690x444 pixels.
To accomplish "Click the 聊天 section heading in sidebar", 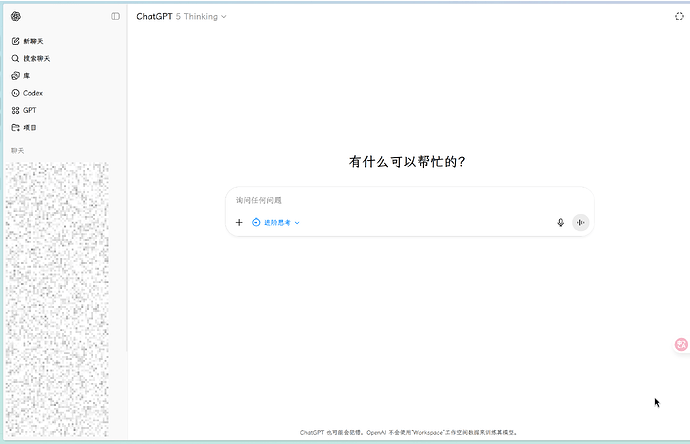I will tap(17, 150).
